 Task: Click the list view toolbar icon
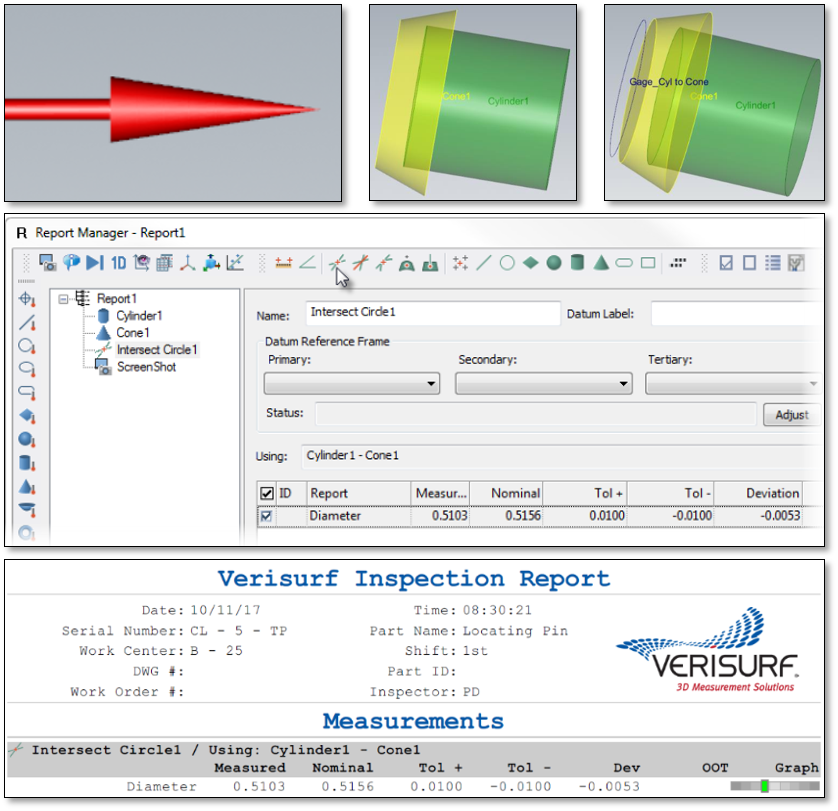click(x=772, y=262)
